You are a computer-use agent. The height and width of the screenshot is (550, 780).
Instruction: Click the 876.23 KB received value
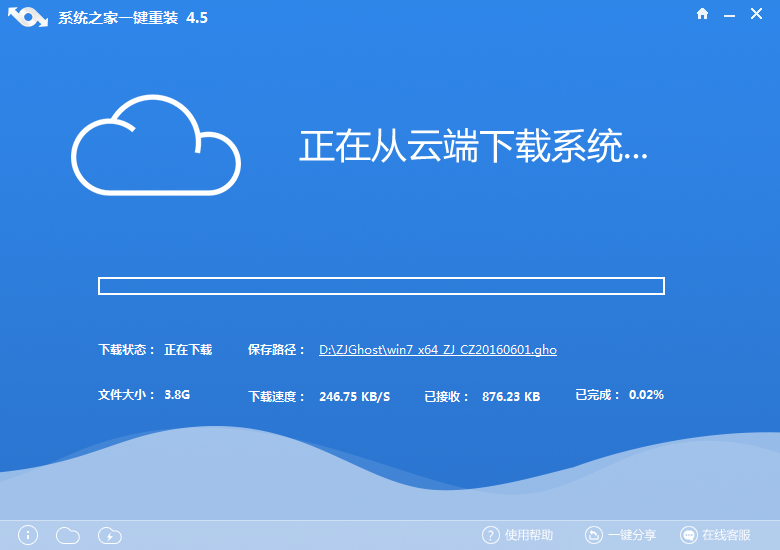tap(510, 396)
